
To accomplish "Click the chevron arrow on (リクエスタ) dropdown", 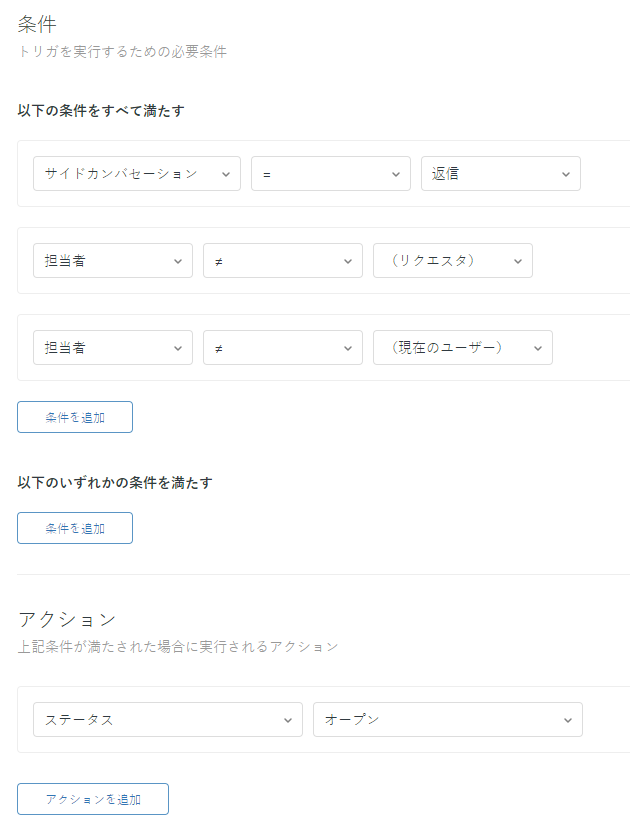I will 518,261.
